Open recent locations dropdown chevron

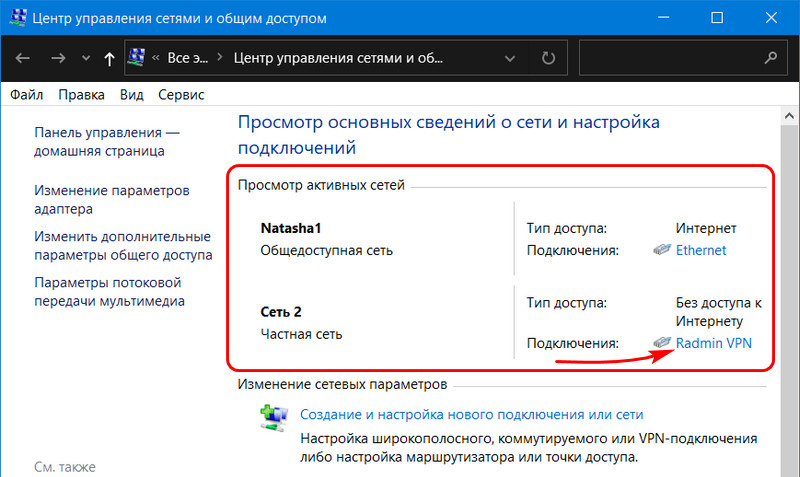point(86,58)
